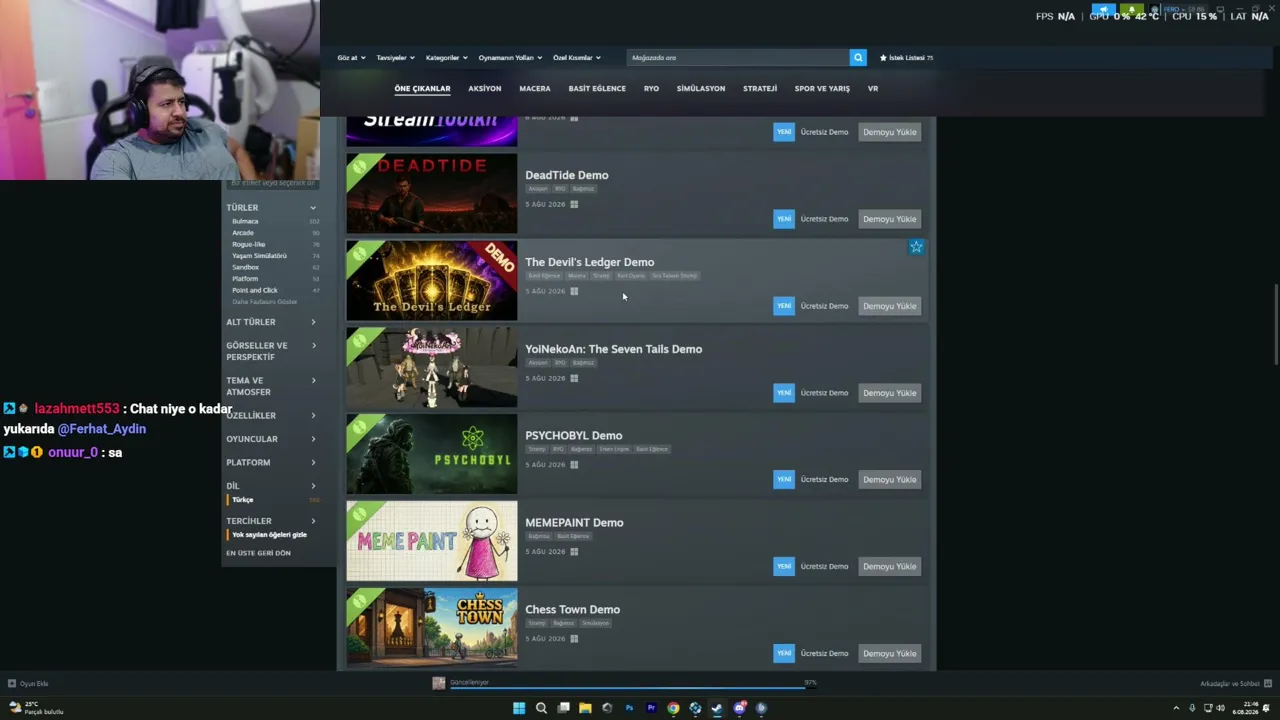Switch to the ÖNE ÇIKANLAR tab
The image size is (1280, 720).
(x=422, y=89)
